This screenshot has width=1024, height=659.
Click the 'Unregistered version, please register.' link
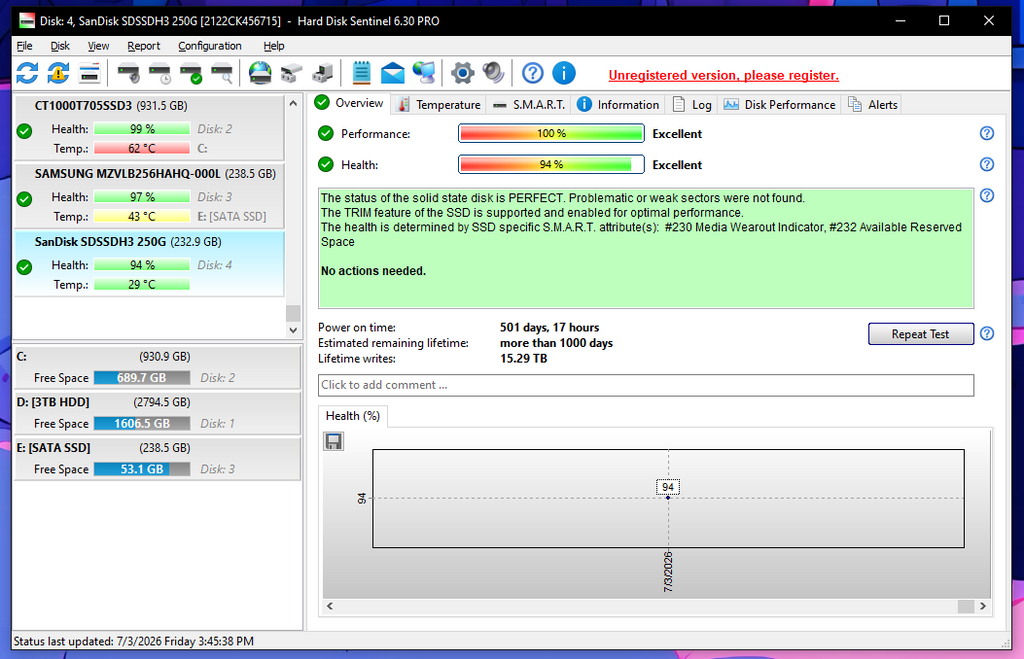(724, 76)
